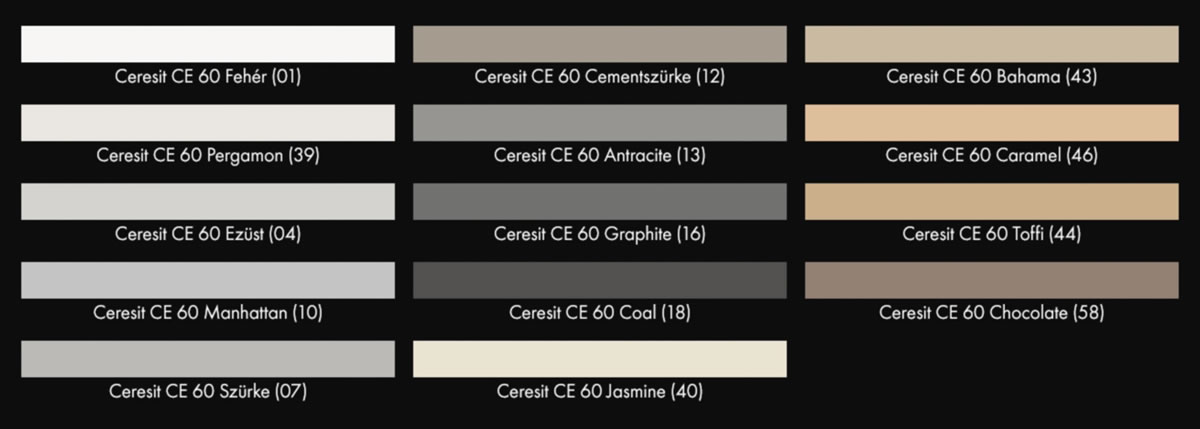The height and width of the screenshot is (429, 1200).
Task: Choose the Ezüst (04) color swatch
Action: tap(208, 202)
